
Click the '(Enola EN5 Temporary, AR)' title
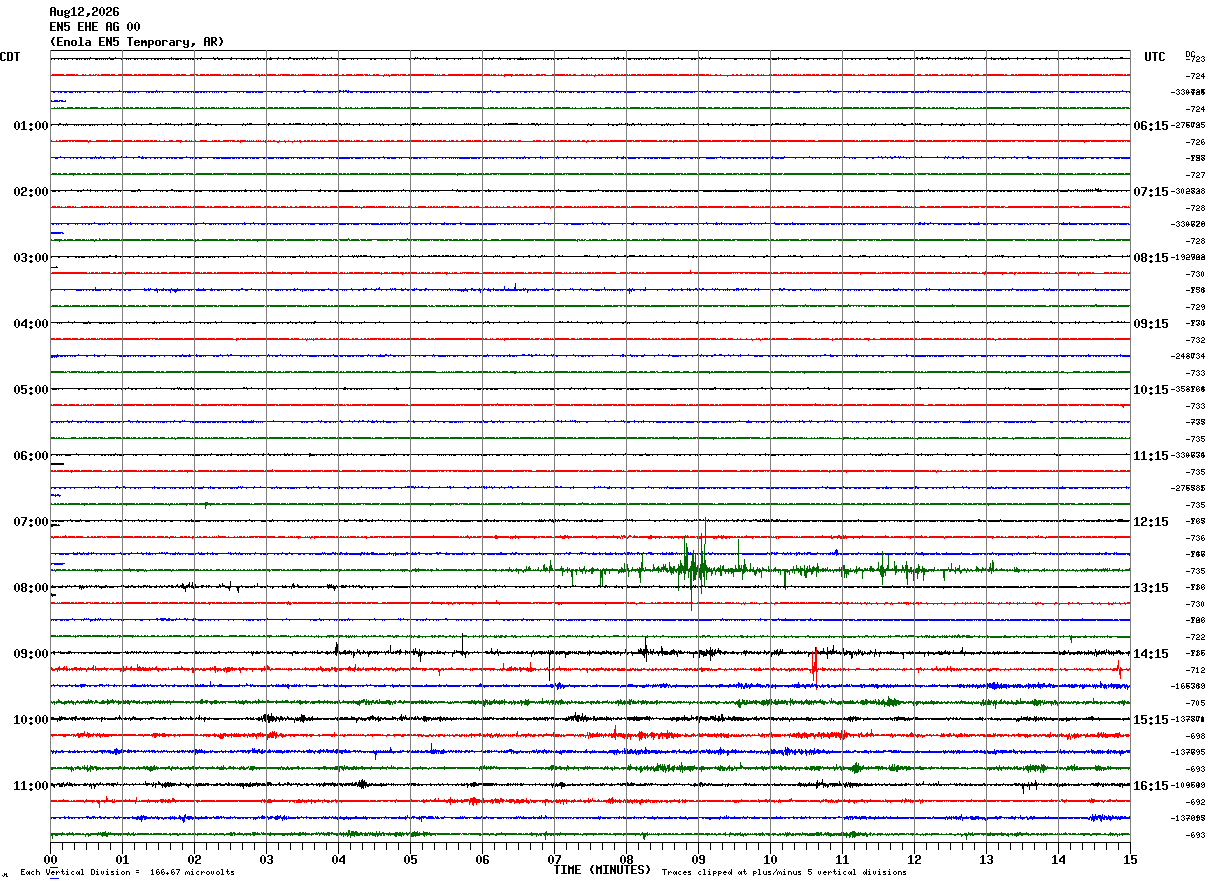pyautogui.click(x=137, y=42)
